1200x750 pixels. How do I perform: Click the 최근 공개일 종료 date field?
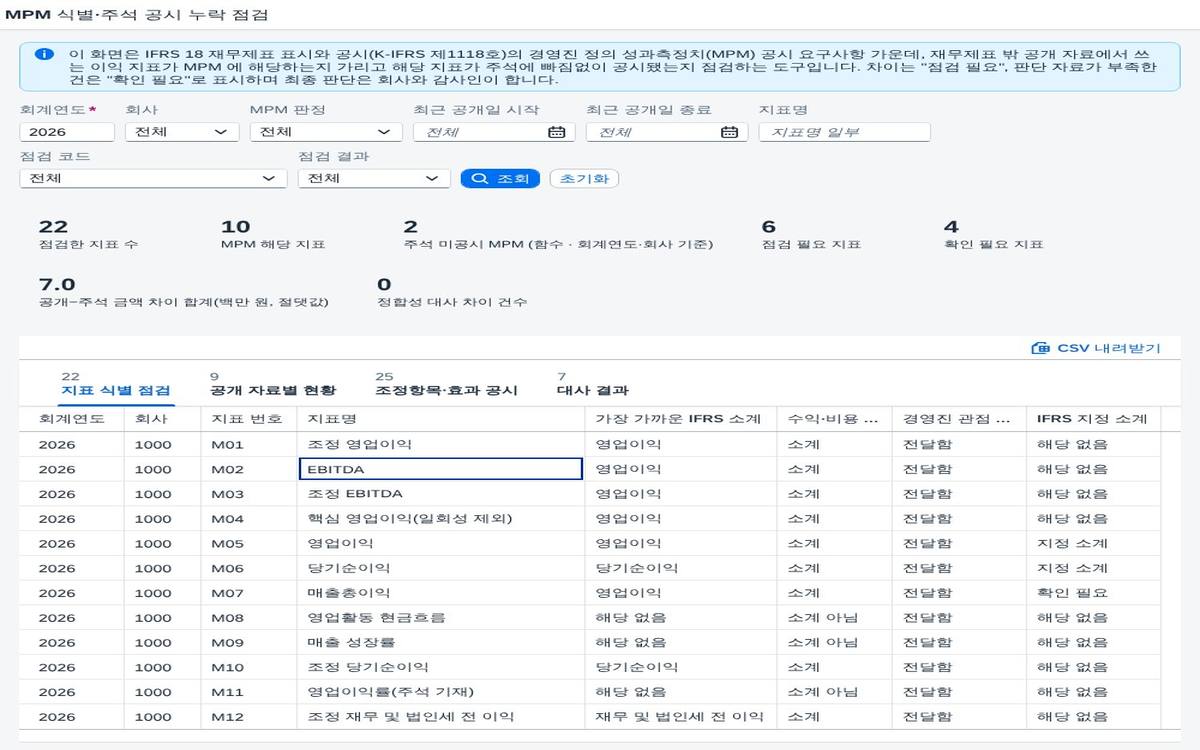point(667,132)
